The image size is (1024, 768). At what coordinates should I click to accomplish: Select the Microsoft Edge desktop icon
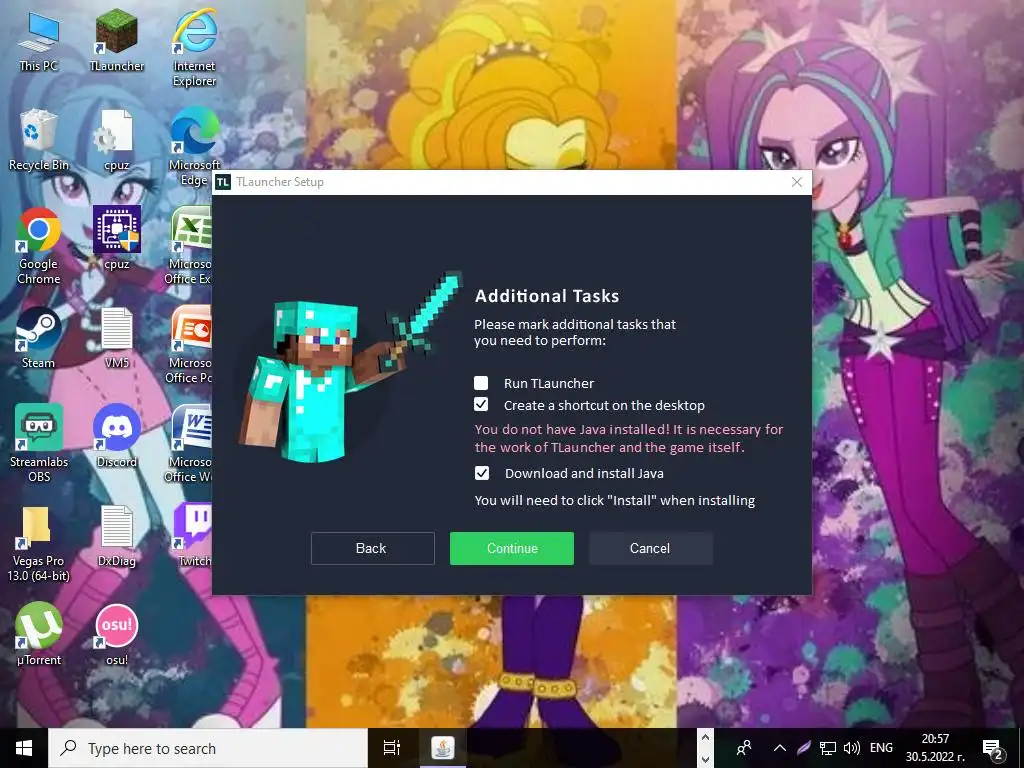[x=195, y=147]
